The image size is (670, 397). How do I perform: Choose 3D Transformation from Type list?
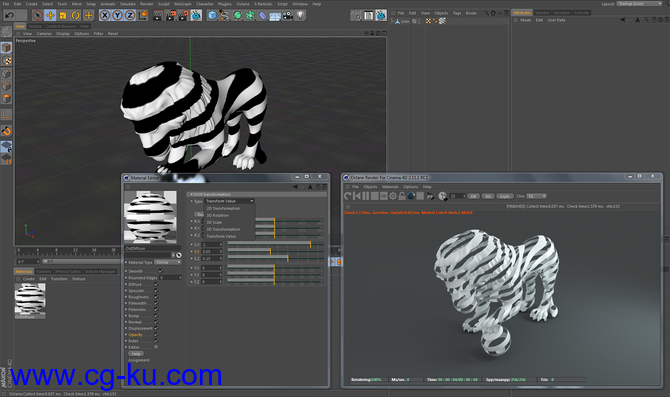pos(223,229)
